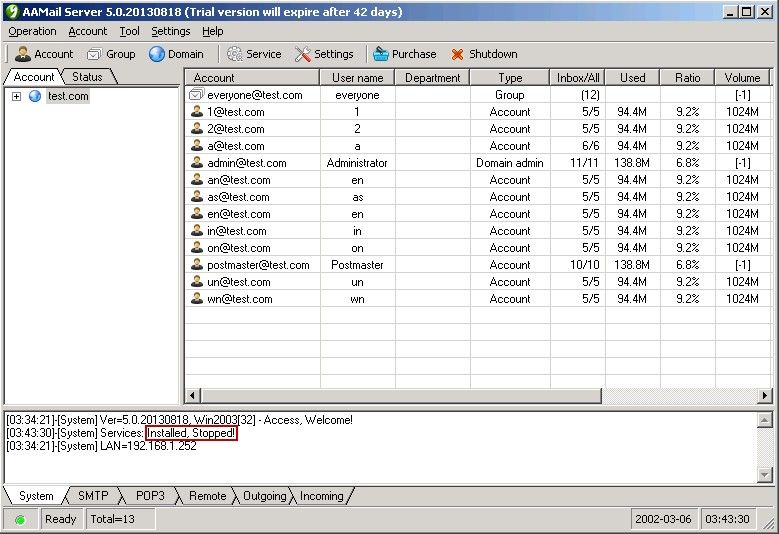Sort by the Volume column header
This screenshot has width=779, height=534.
coord(742,77)
